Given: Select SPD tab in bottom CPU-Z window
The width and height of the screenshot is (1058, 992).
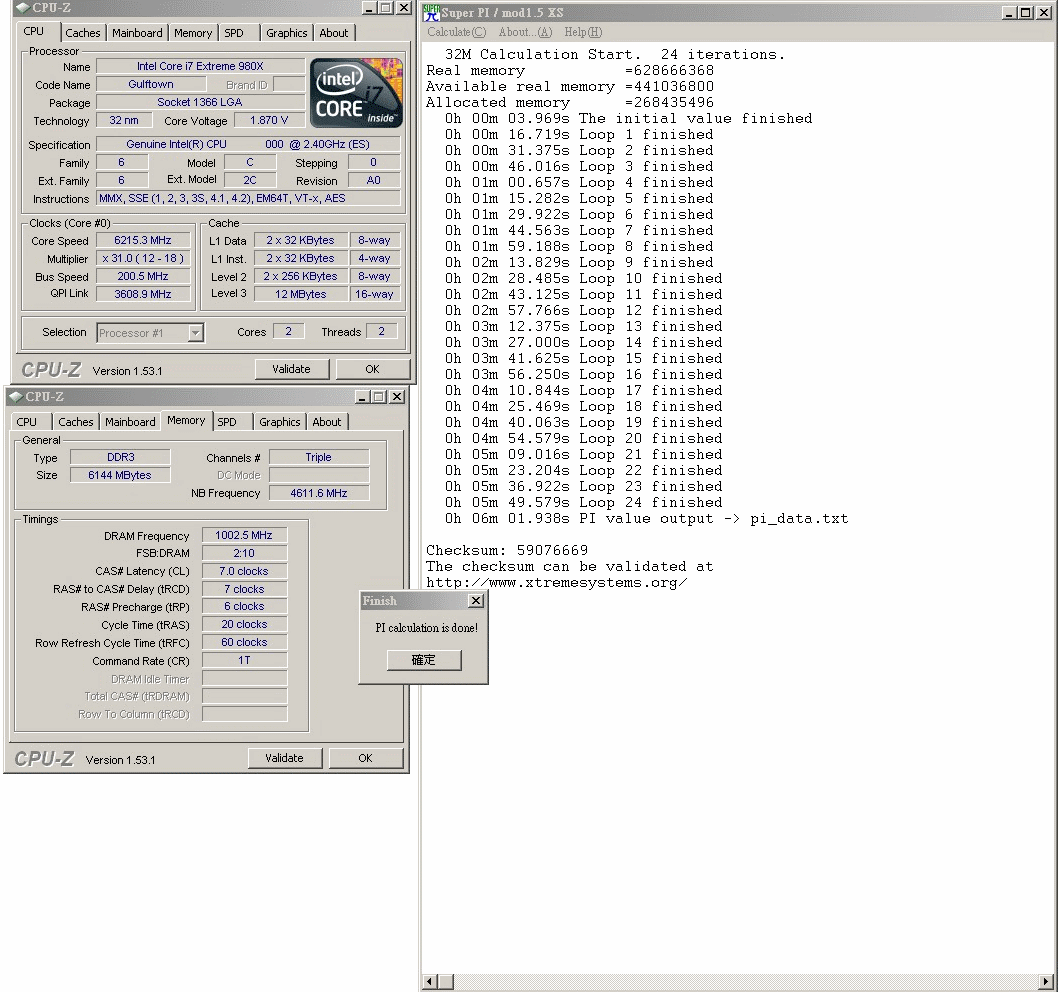Looking at the screenshot, I should (227, 422).
